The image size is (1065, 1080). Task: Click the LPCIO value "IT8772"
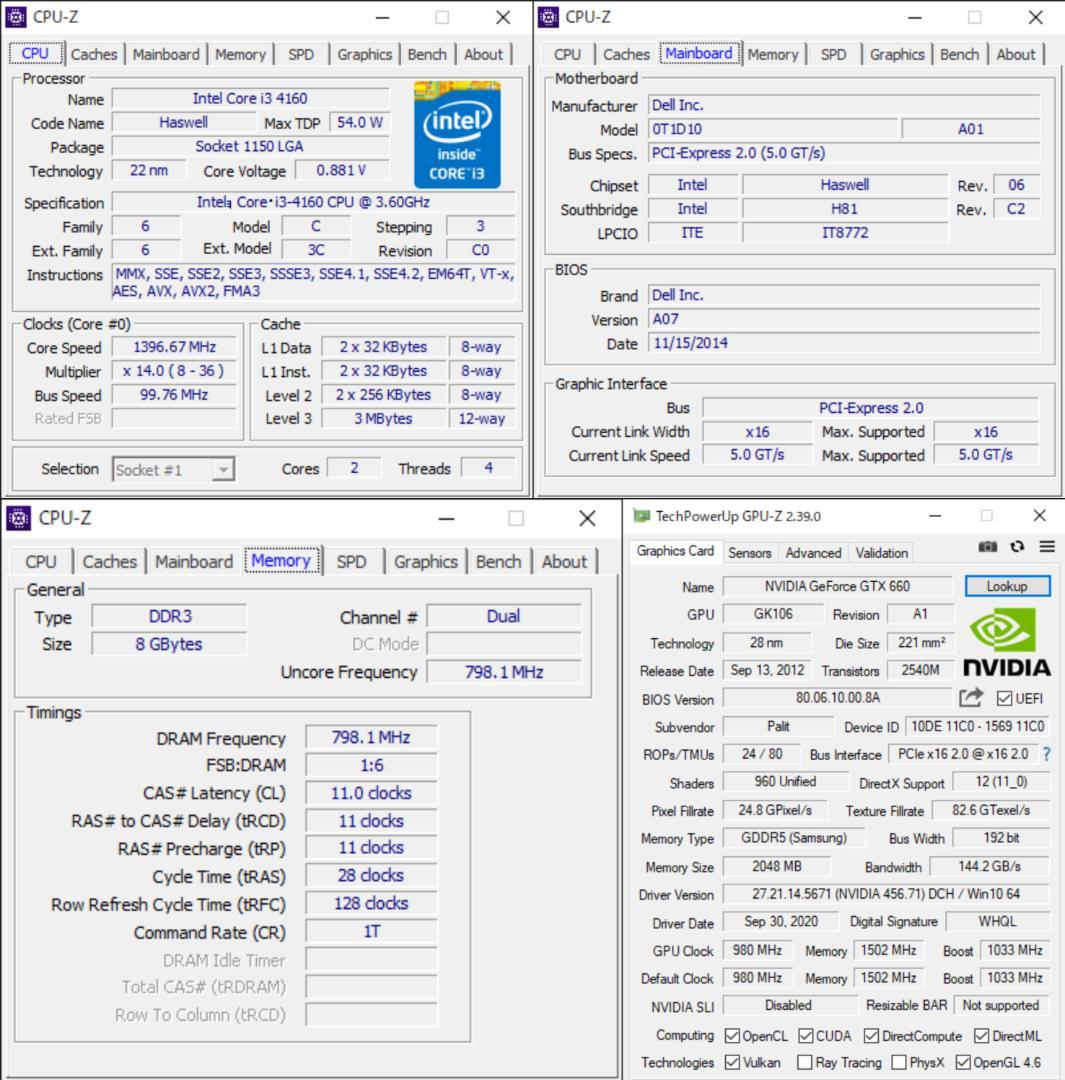pyautogui.click(x=845, y=233)
